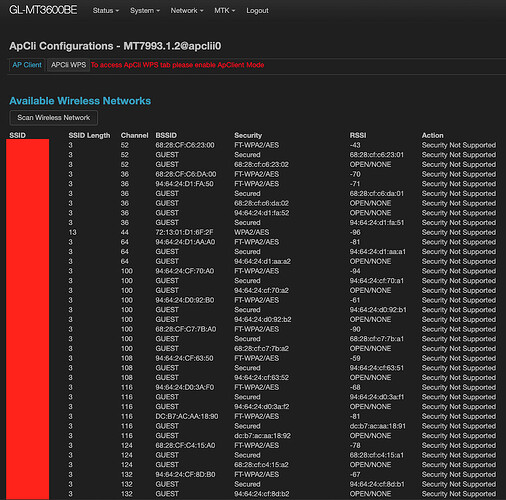Expand the System menu
This screenshot has height=500, width=506.
145,11
